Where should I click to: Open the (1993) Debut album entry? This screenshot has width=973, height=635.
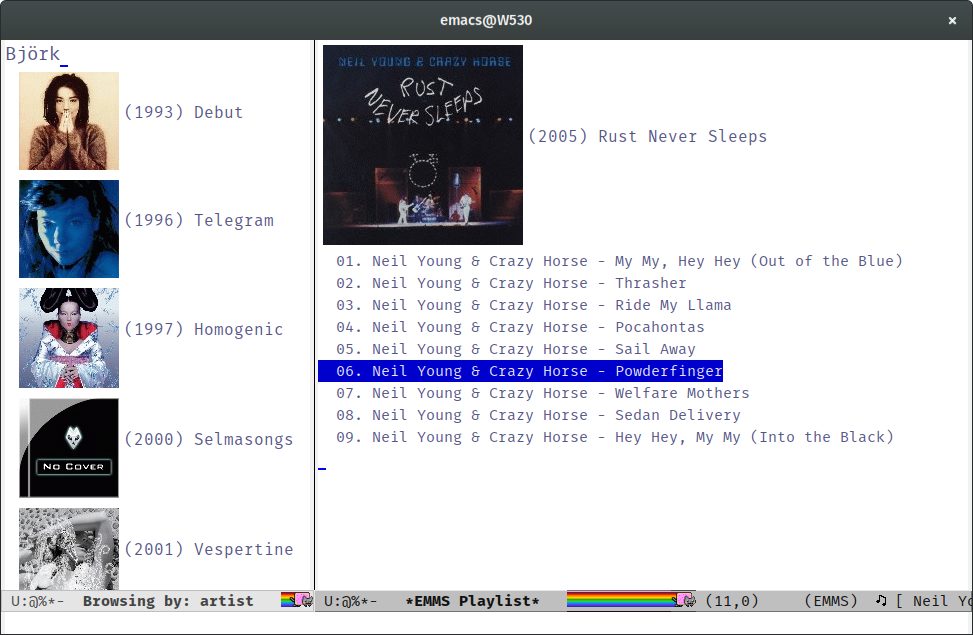[183, 112]
